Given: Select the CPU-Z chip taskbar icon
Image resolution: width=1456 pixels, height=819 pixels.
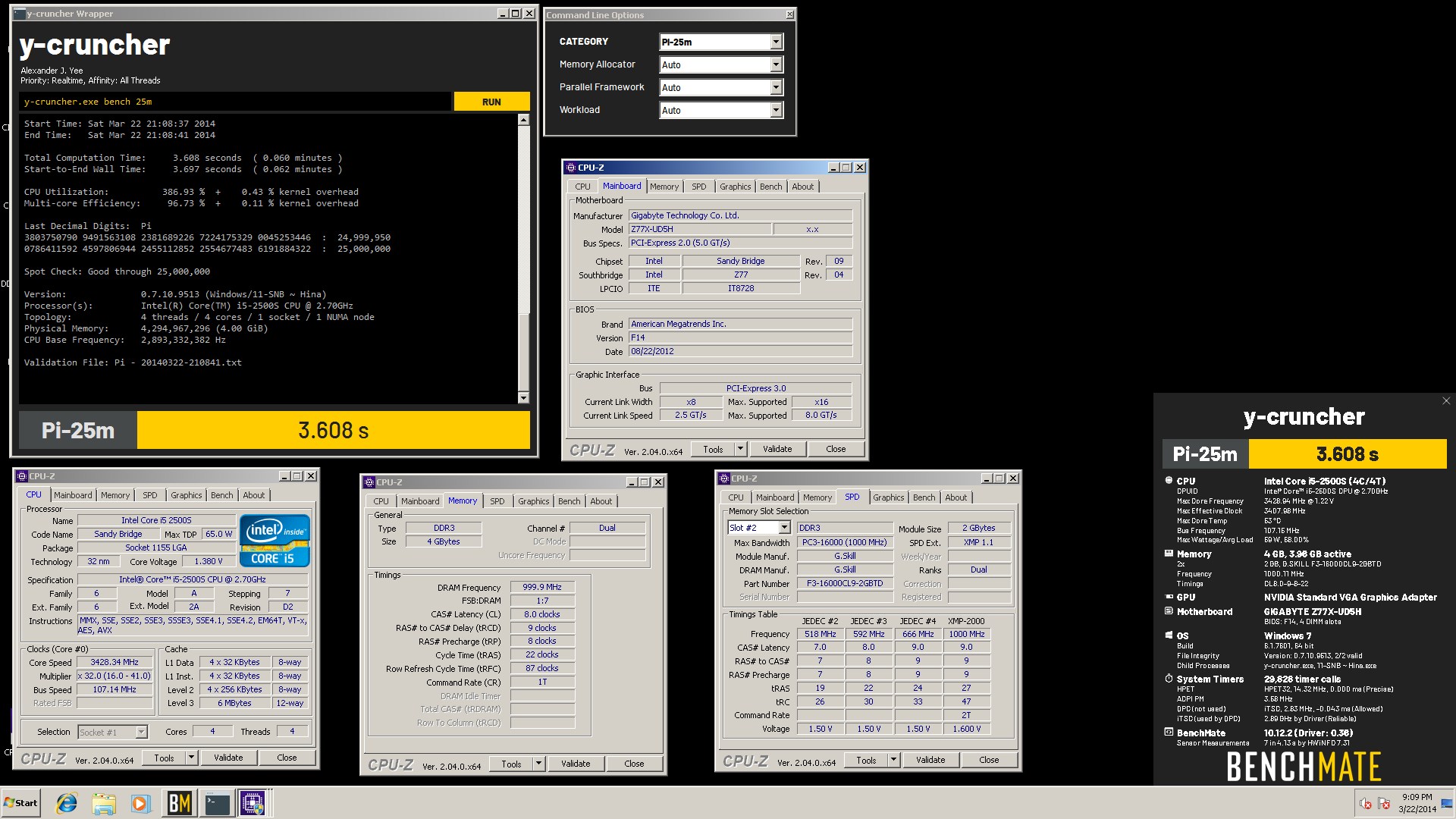Looking at the screenshot, I should pos(253,803).
